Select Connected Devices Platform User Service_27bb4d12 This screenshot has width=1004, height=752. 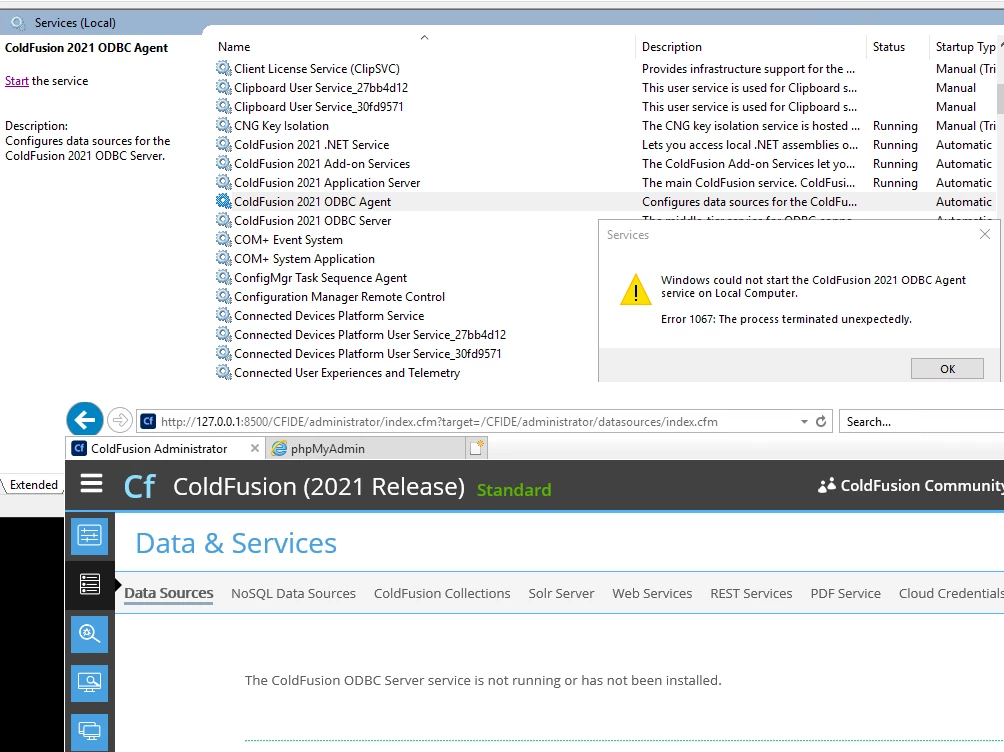pyautogui.click(x=370, y=335)
